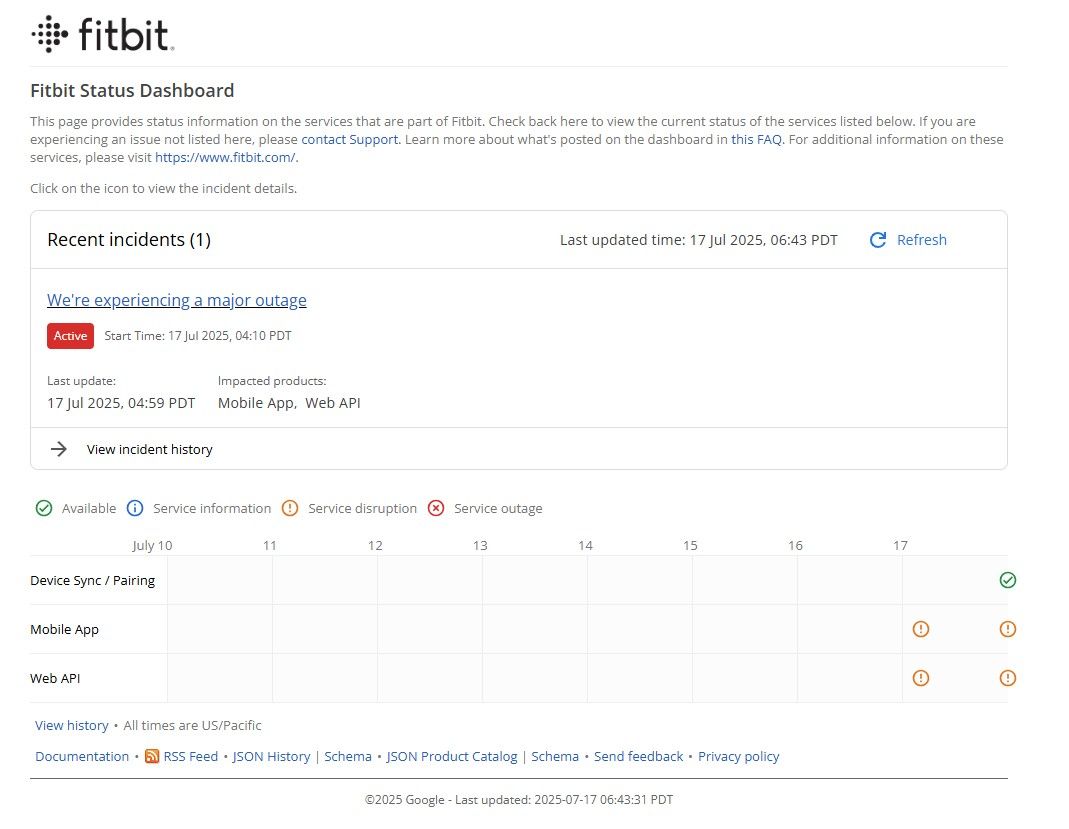The width and height of the screenshot is (1069, 829).
Task: Open JSON Product Catalog link
Action: point(452,757)
